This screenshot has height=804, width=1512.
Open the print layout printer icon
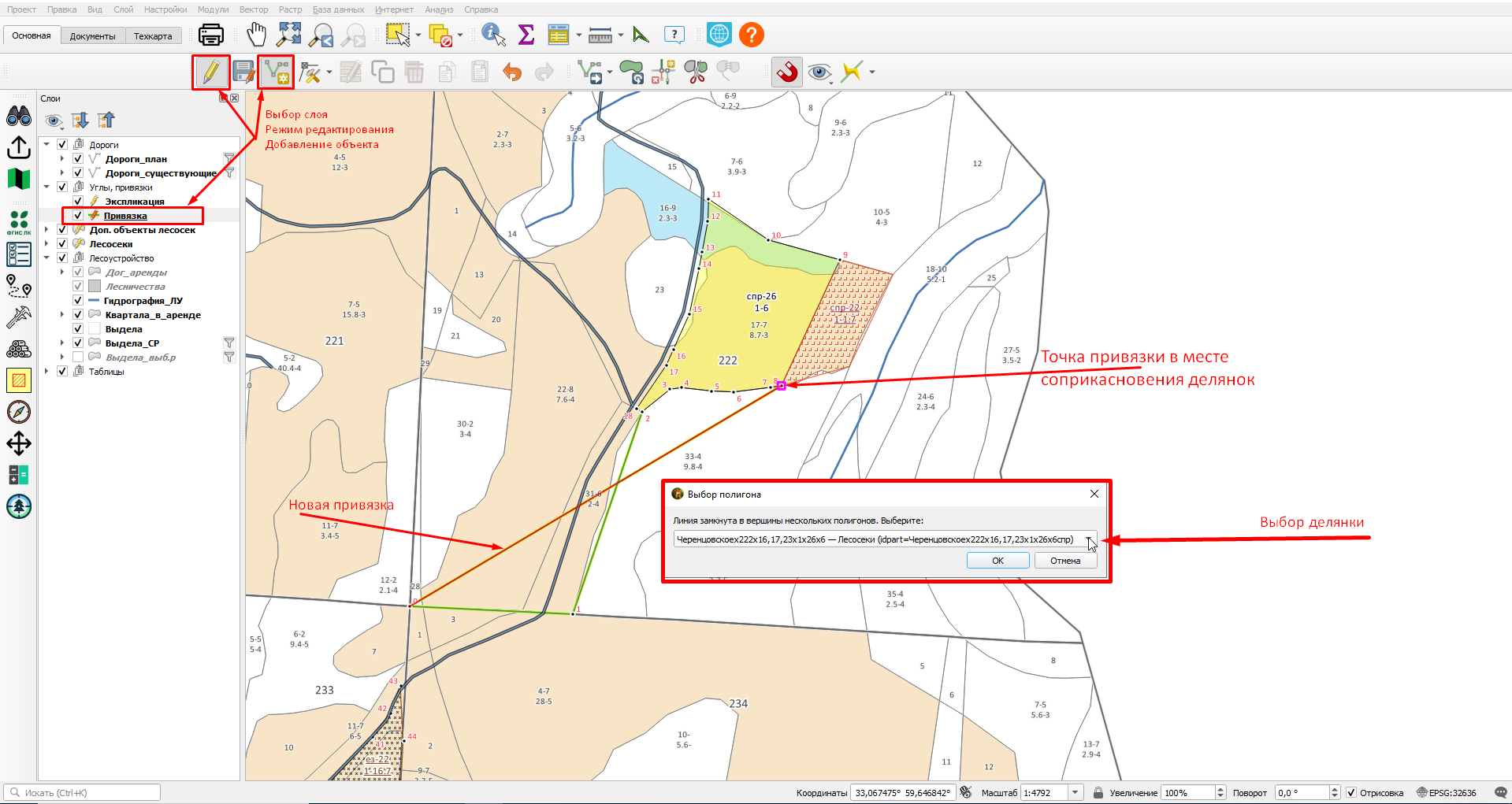[210, 35]
